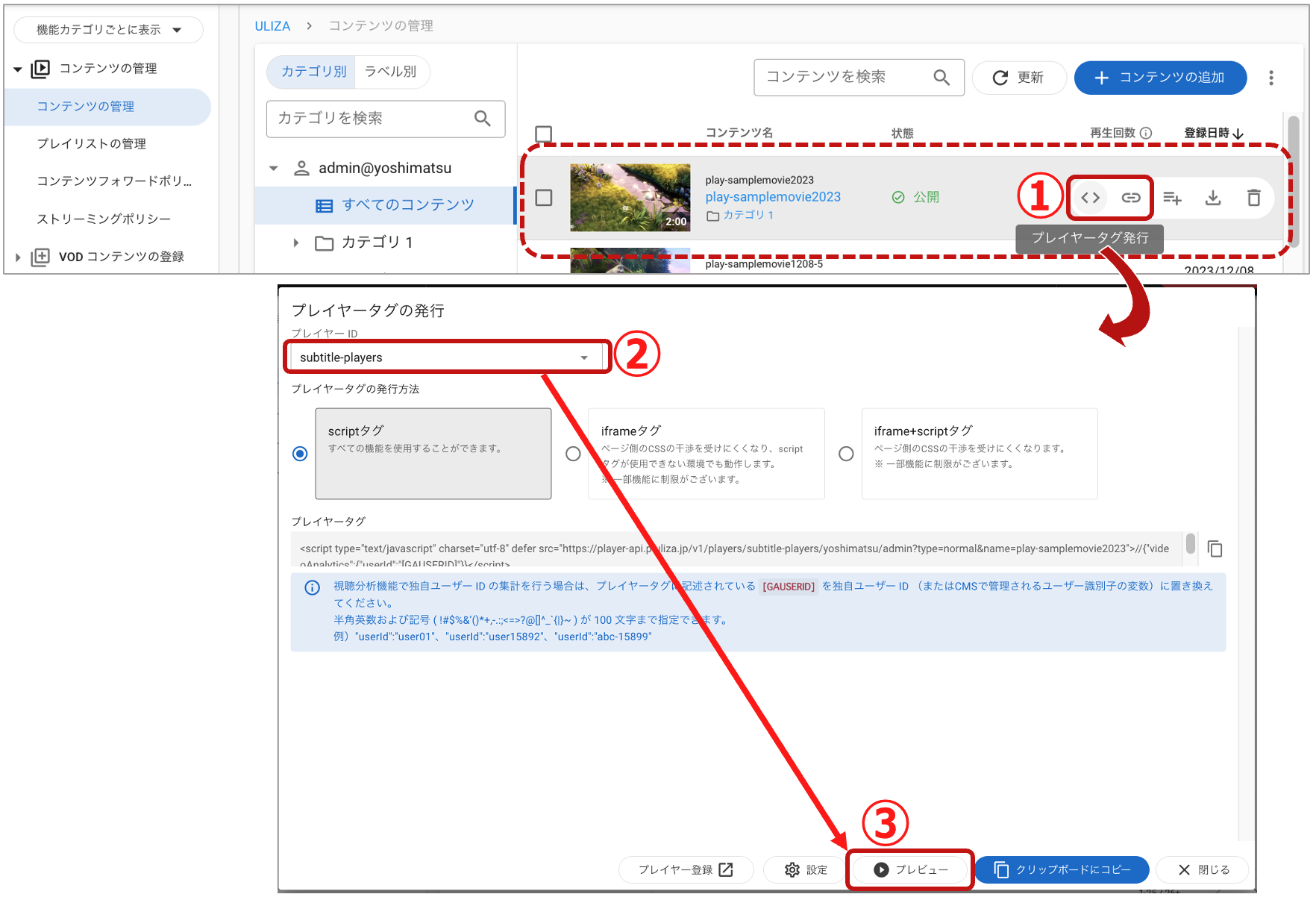Click the プレイヤー登録 button

686,870
